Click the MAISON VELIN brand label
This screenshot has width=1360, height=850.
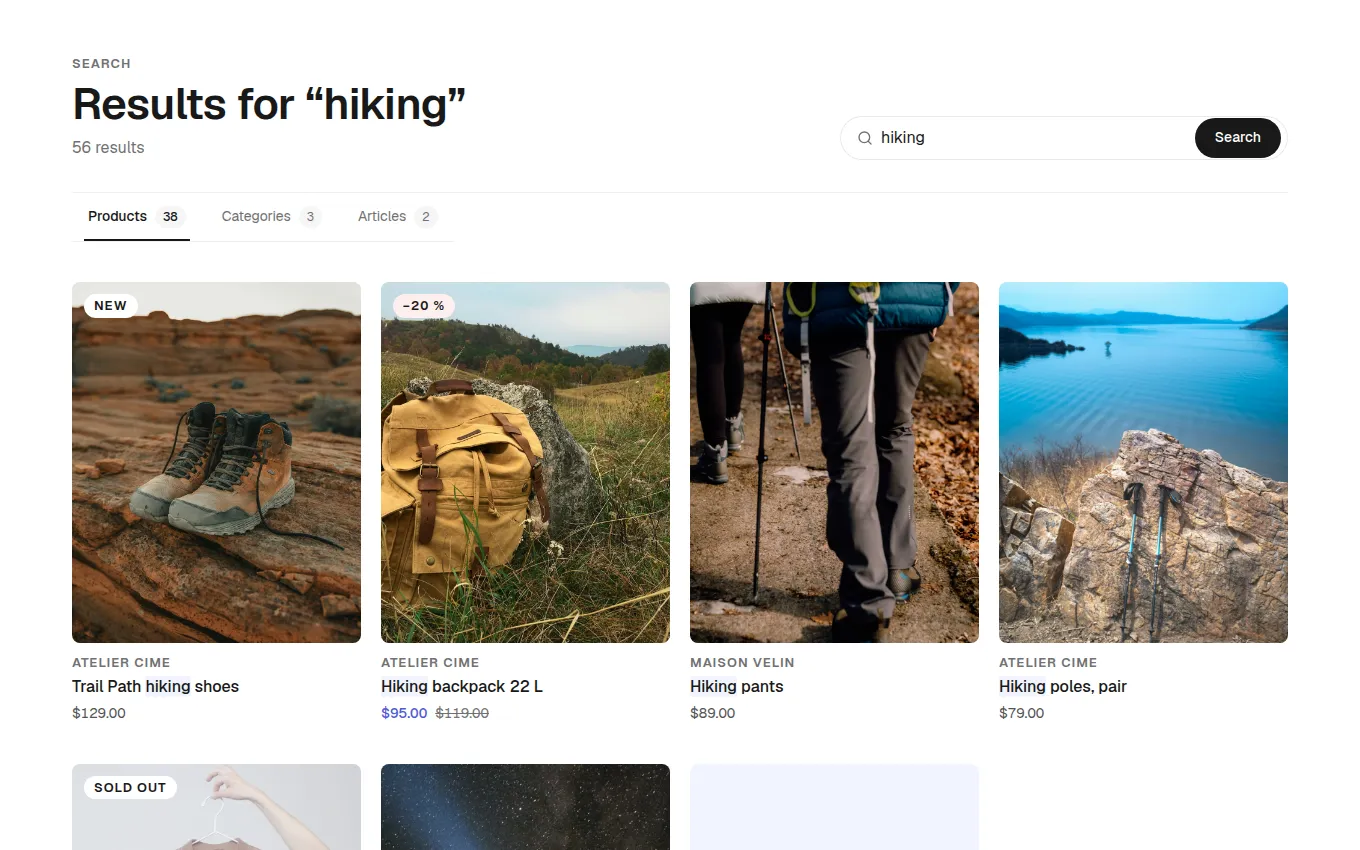[742, 662]
